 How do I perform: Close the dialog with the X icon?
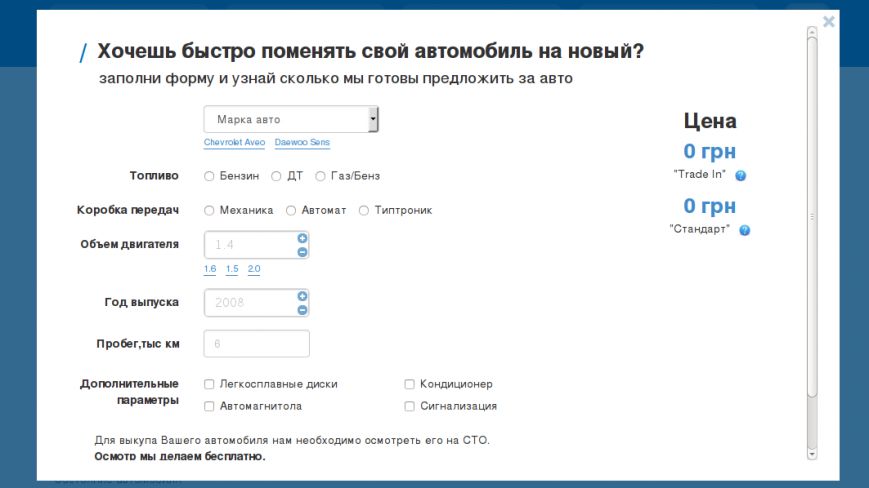pyautogui.click(x=829, y=22)
